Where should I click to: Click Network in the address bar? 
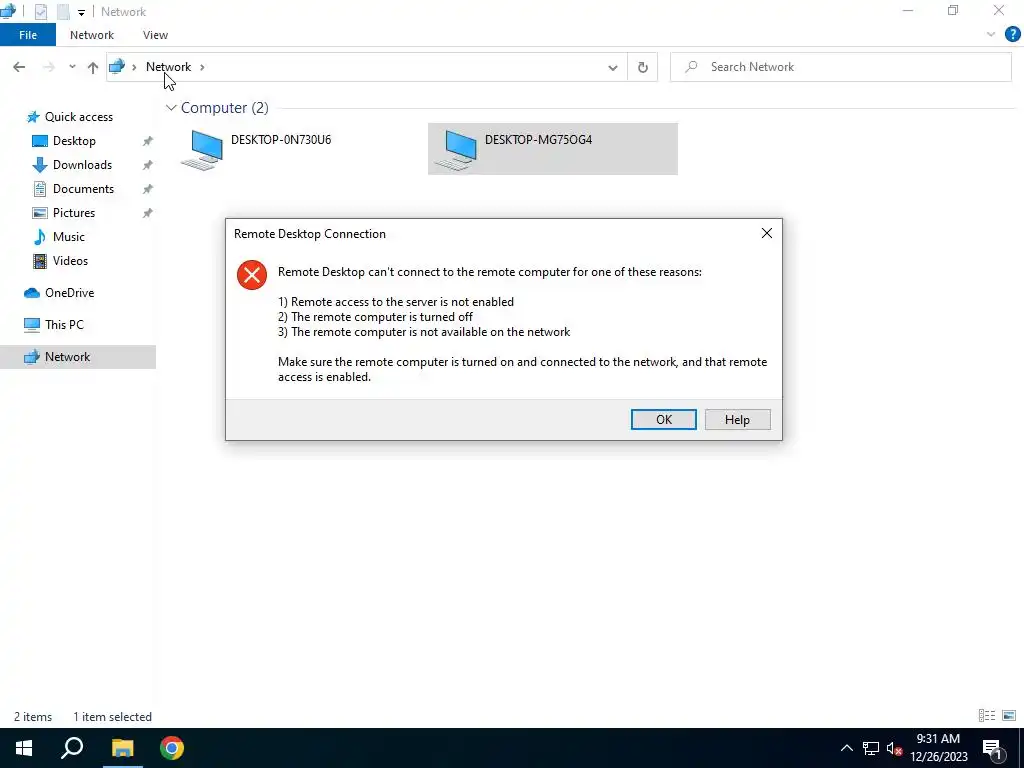pos(168,67)
